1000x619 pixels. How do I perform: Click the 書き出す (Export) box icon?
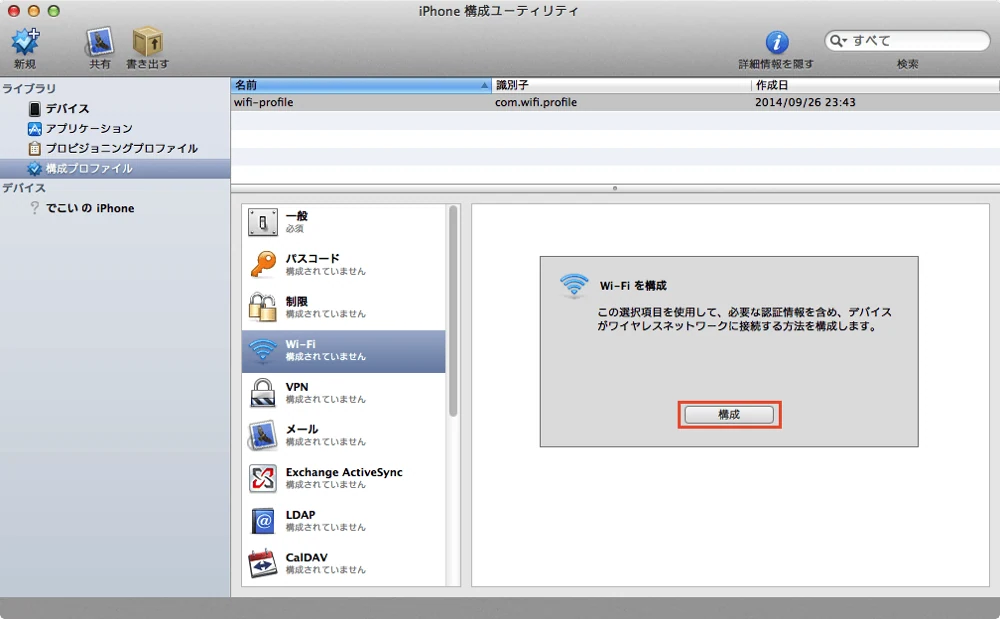[x=148, y=41]
